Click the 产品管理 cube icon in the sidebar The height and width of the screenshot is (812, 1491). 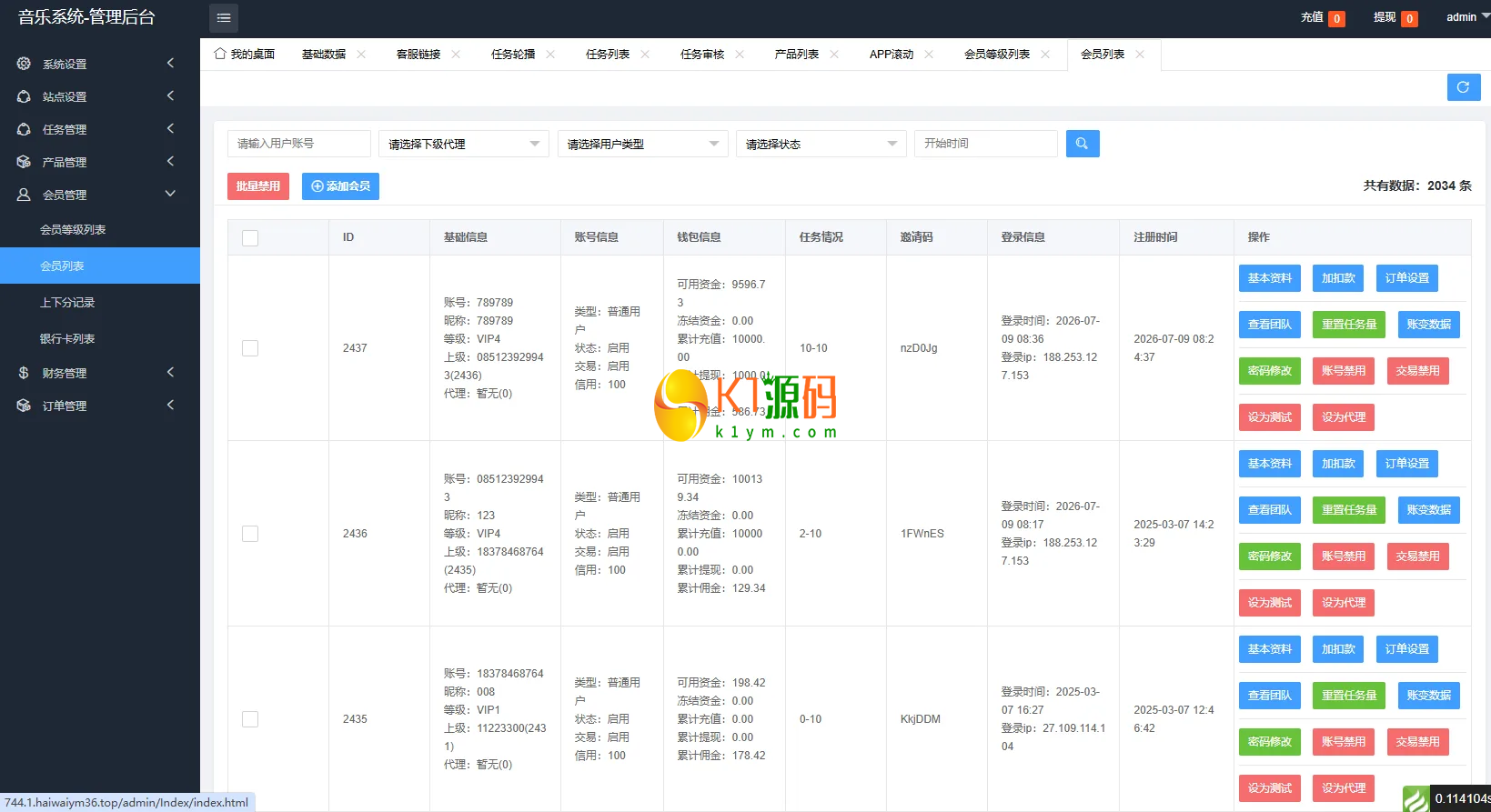tap(24, 162)
